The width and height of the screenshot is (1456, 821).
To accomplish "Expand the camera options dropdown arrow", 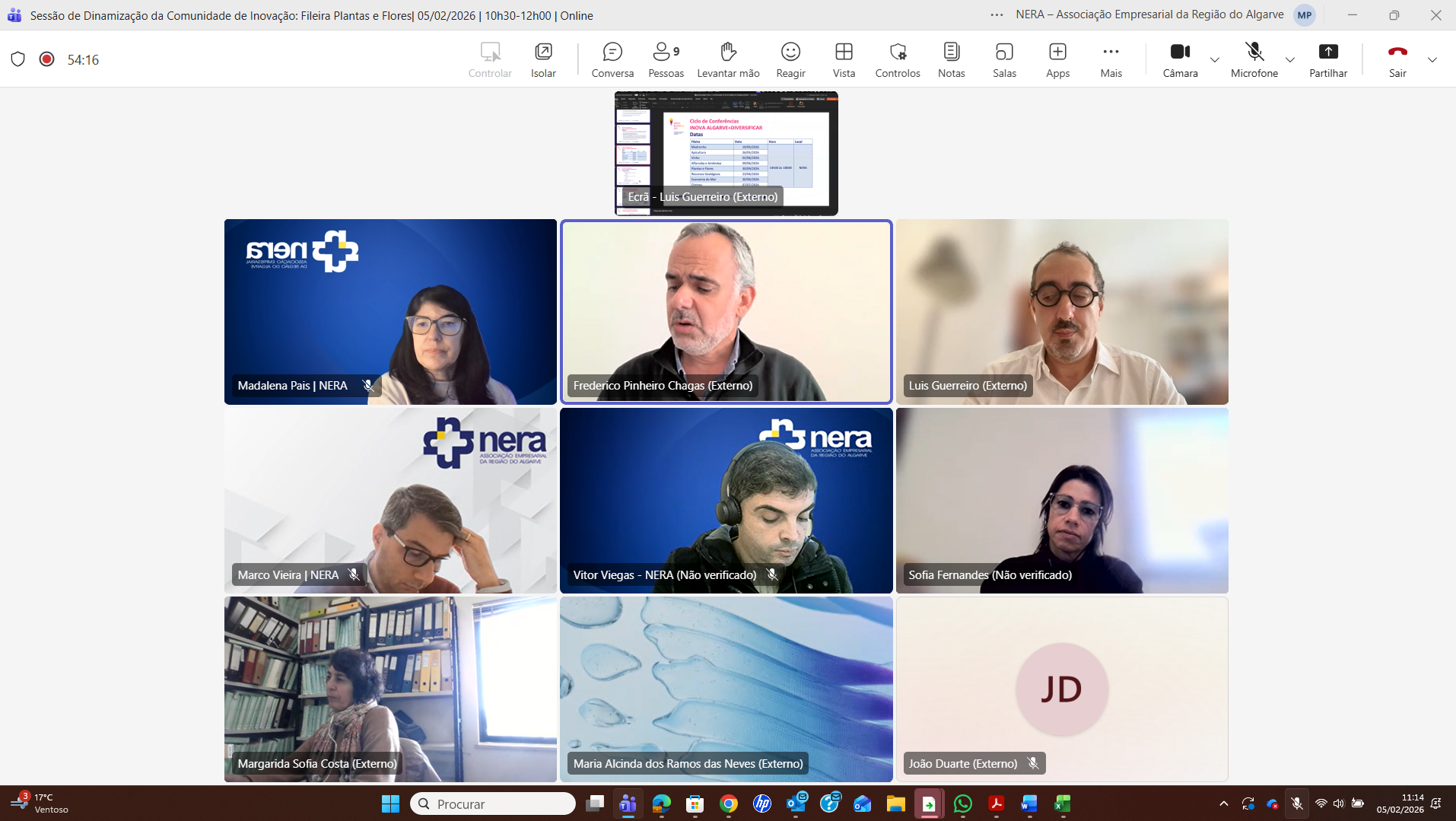I will [x=1215, y=60].
